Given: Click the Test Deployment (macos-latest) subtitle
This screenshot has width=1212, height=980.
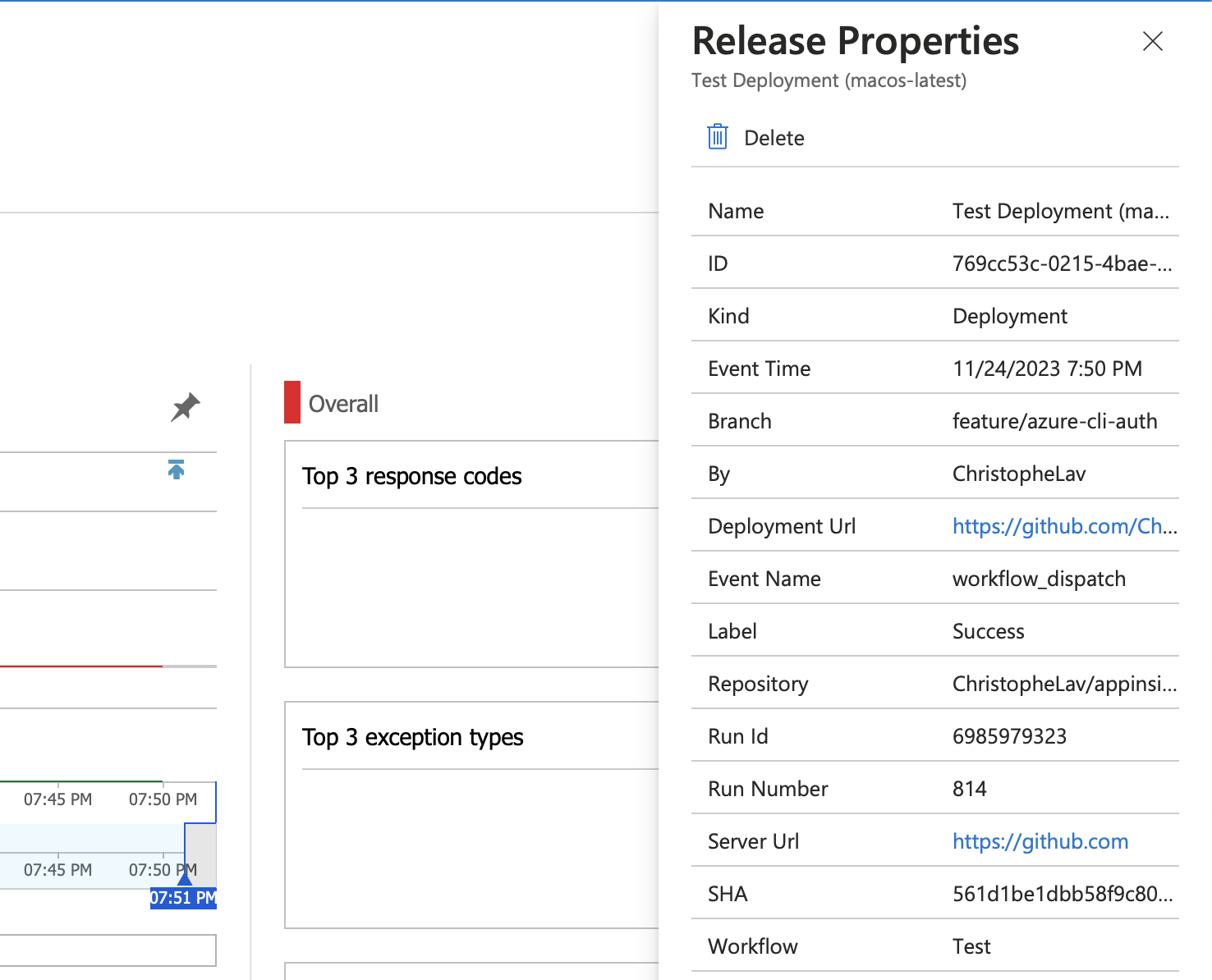Looking at the screenshot, I should click(x=829, y=80).
